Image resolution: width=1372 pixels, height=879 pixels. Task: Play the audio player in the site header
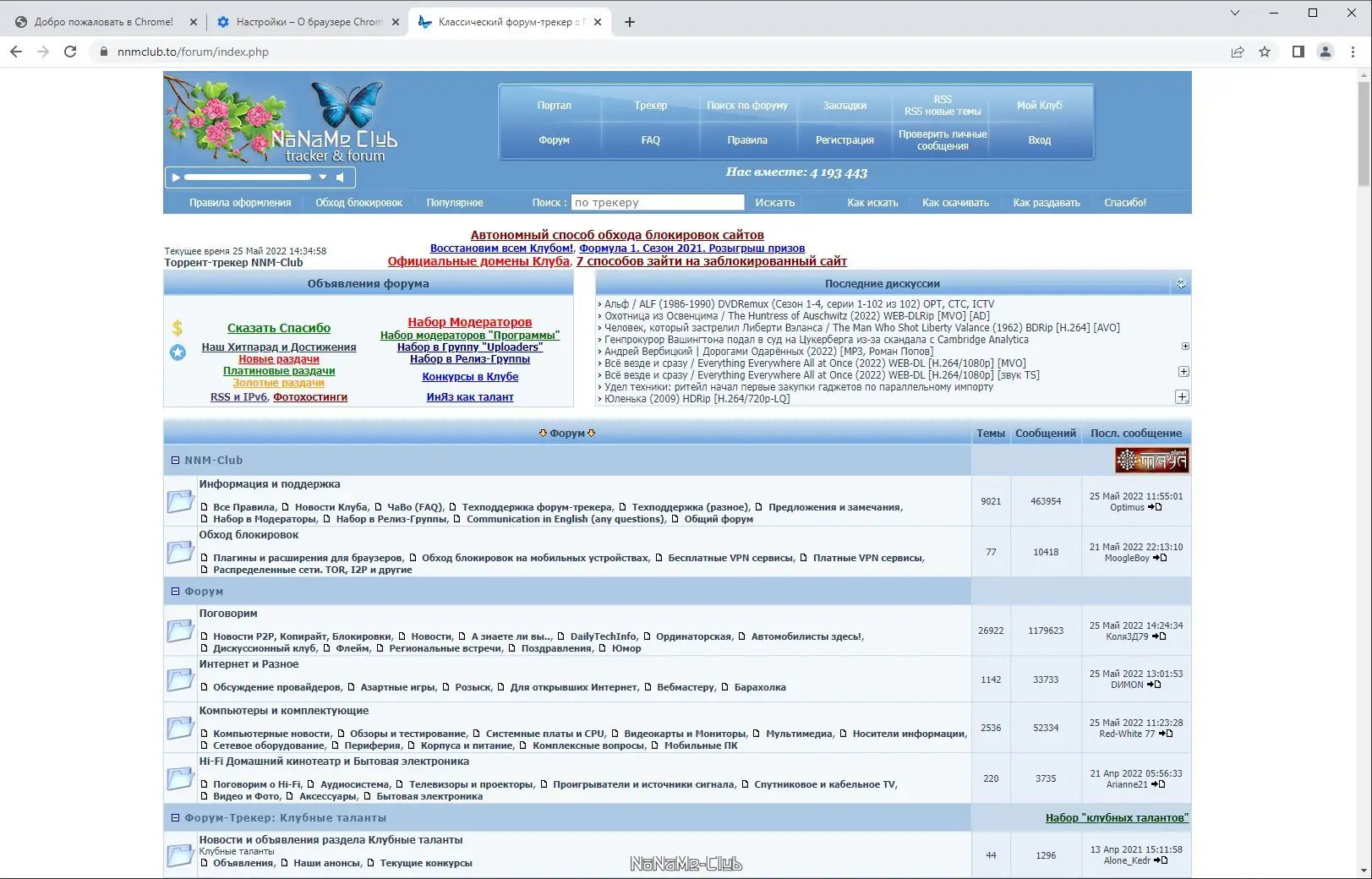176,177
